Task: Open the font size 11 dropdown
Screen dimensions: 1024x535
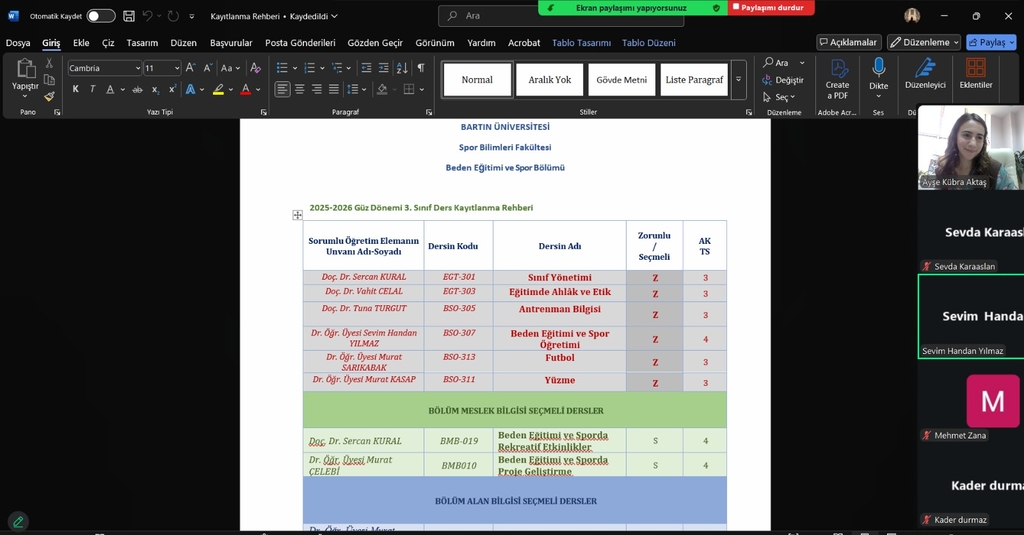Action: (177, 68)
